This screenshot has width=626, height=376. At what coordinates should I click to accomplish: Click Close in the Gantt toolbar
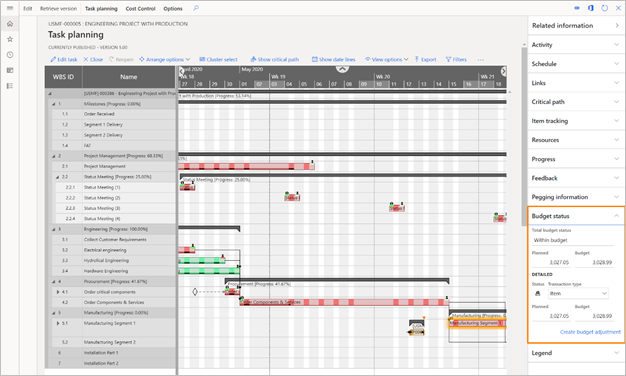tap(93, 59)
